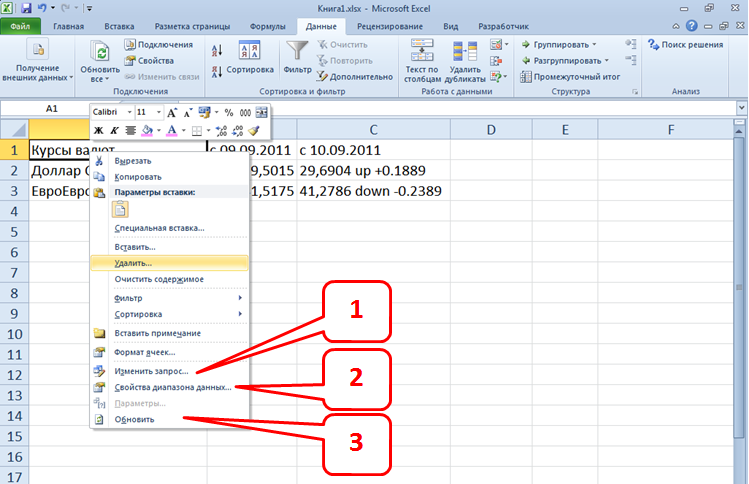749x484 pixels.
Task: Increase font size in mini toolbar
Action: 172,113
